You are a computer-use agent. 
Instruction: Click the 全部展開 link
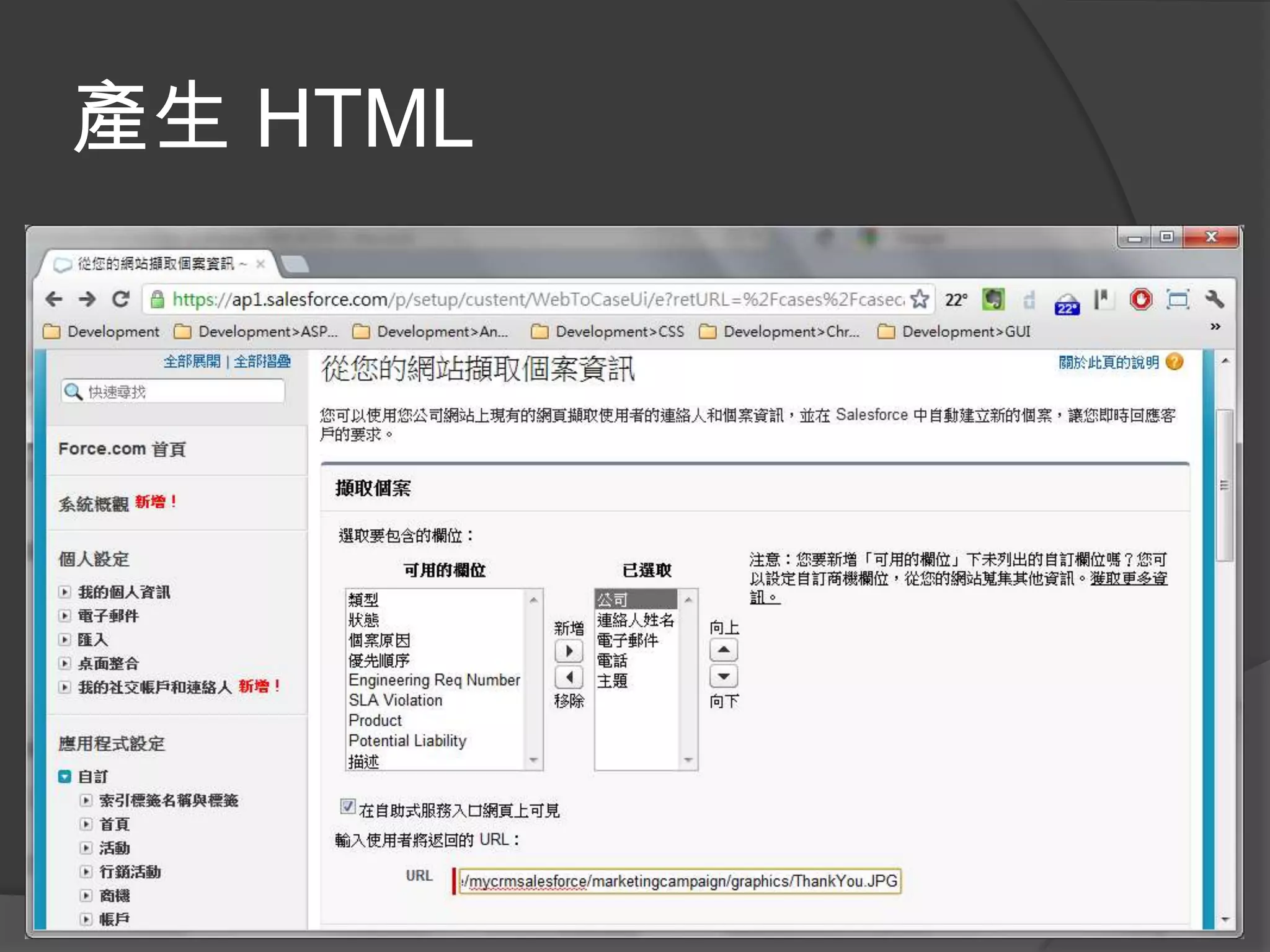[192, 361]
